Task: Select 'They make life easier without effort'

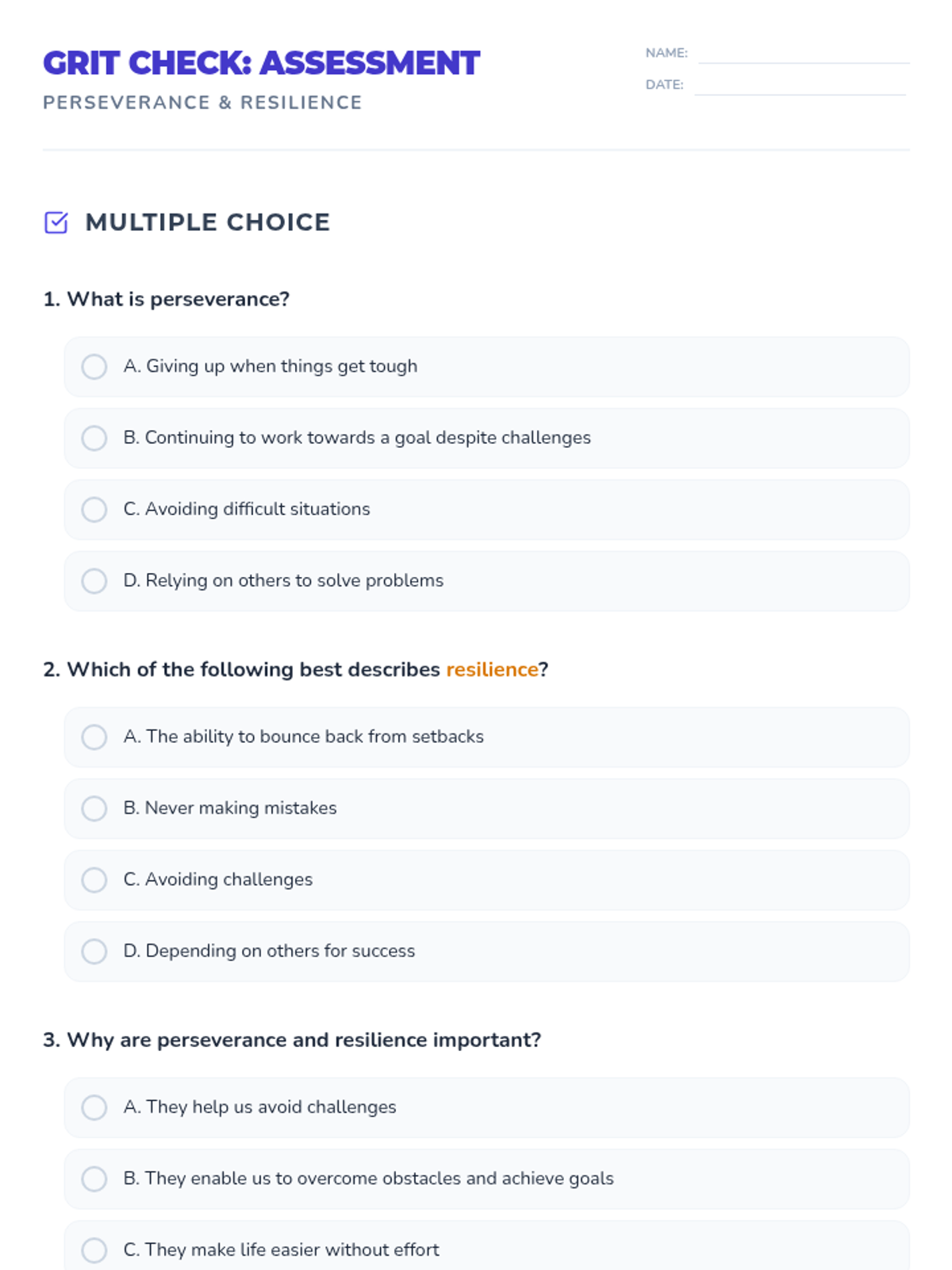Action: [x=94, y=1251]
